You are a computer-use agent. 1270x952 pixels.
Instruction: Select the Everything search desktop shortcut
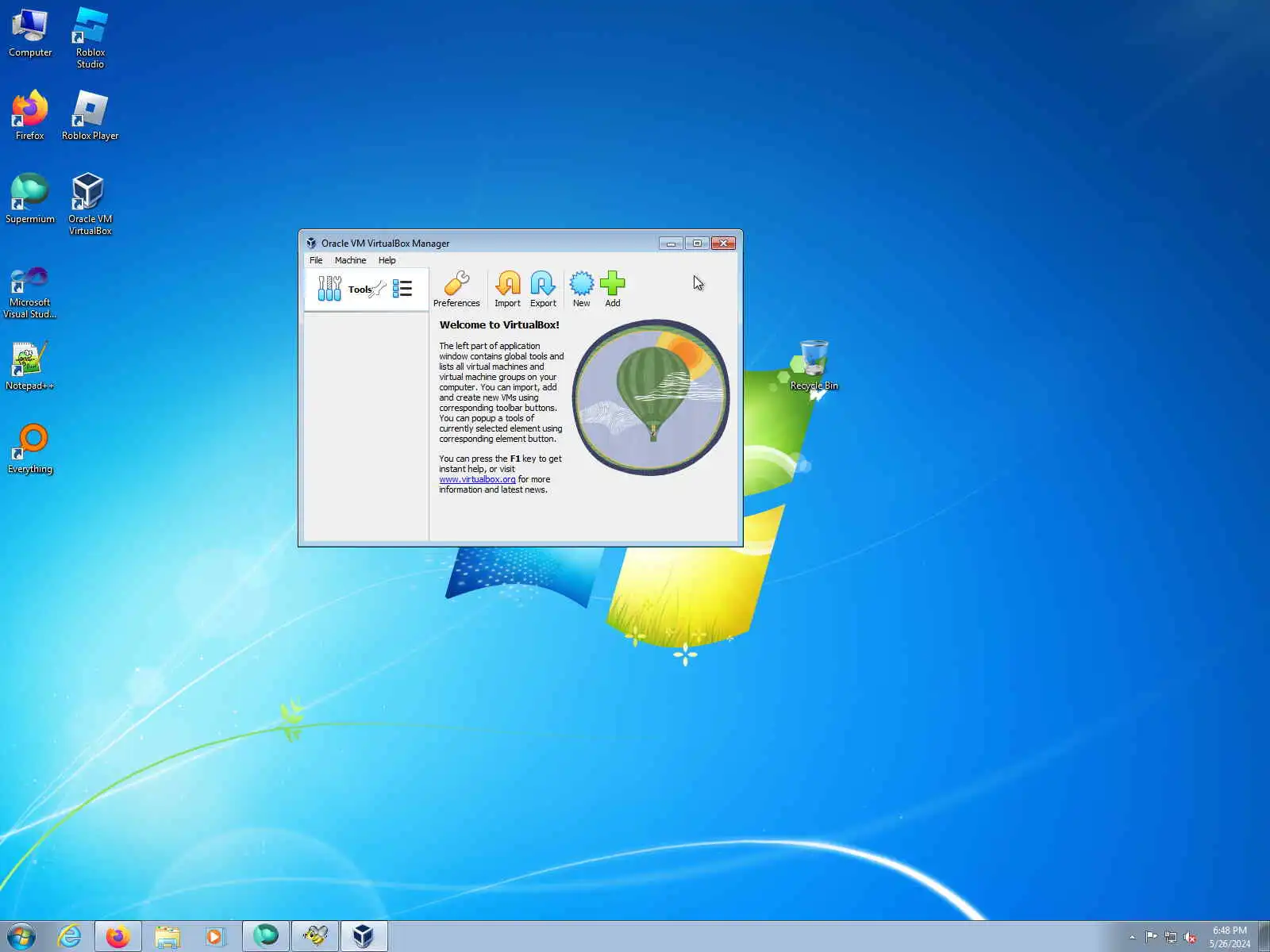click(x=30, y=449)
